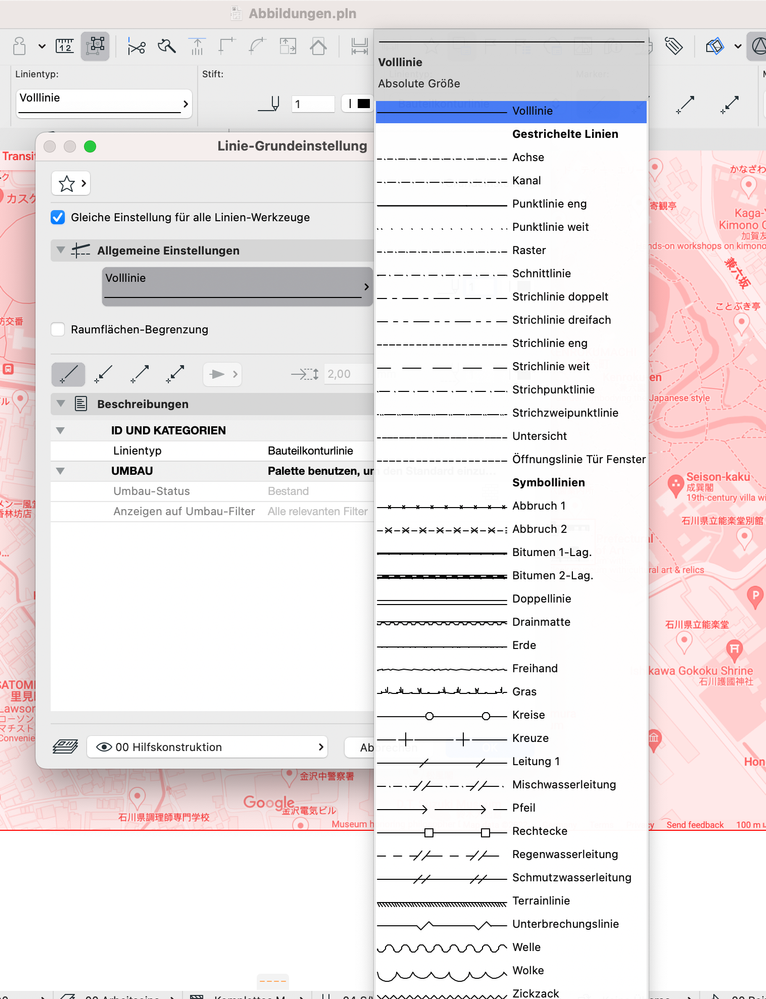The width and height of the screenshot is (766, 999).
Task: Click the Abbrechen button in dialog
Action: (x=359, y=747)
